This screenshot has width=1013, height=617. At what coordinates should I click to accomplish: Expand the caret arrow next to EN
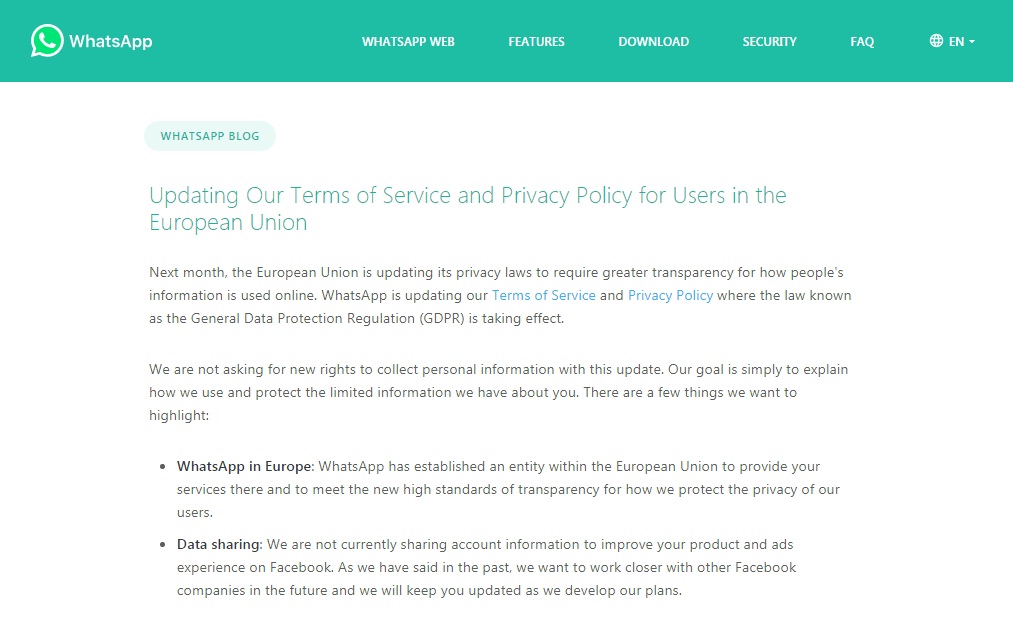[x=972, y=41]
